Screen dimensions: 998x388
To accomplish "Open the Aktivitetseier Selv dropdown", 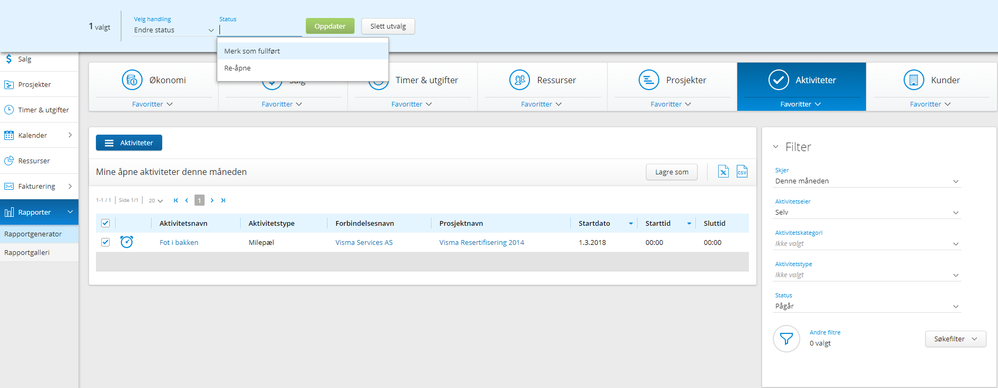I will 867,212.
